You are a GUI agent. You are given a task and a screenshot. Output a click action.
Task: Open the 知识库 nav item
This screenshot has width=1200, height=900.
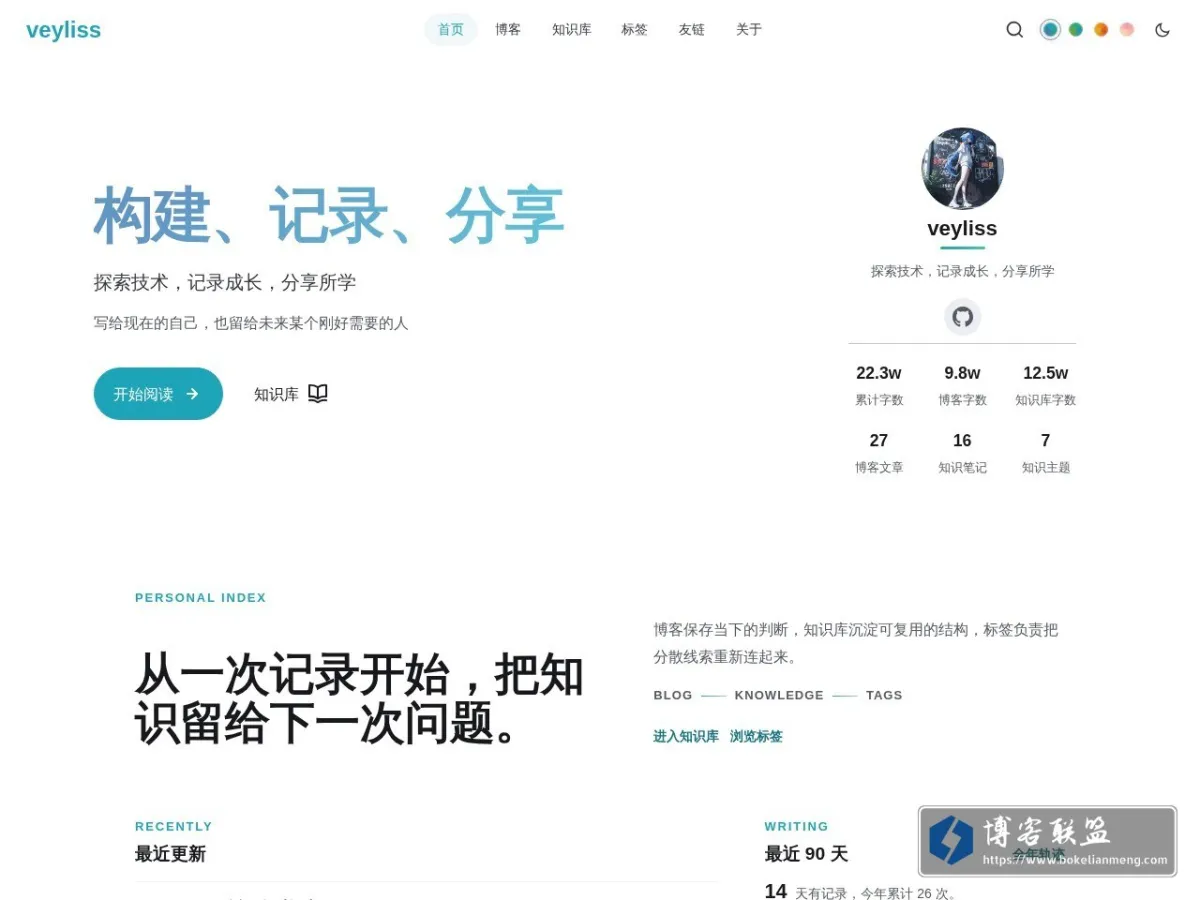[572, 30]
